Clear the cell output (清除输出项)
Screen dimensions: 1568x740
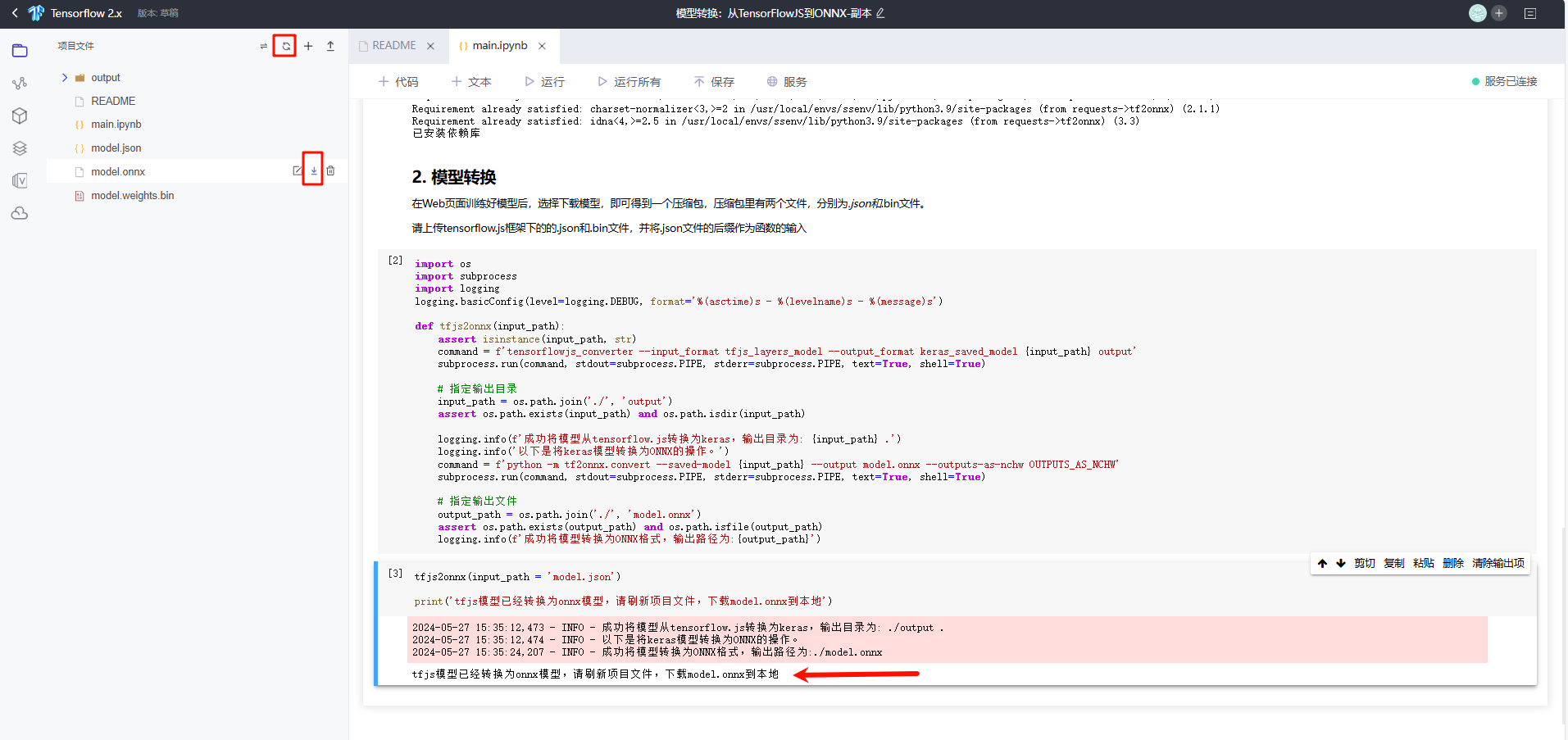(x=1498, y=563)
